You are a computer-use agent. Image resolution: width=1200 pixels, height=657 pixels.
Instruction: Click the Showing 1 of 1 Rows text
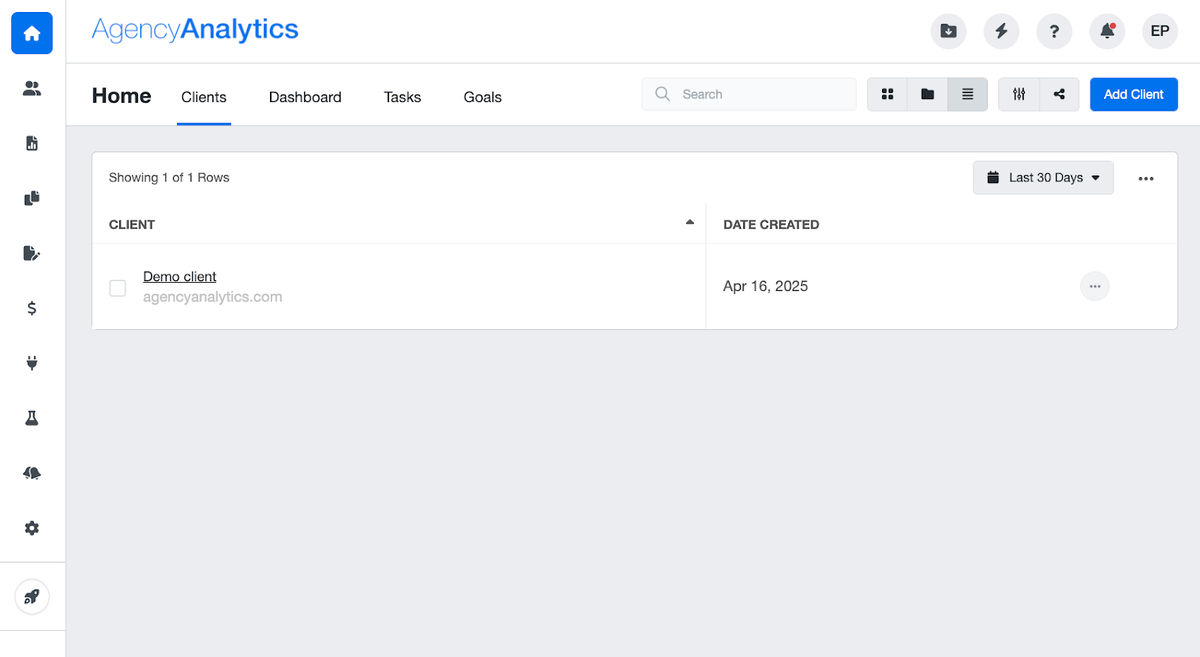point(169,177)
